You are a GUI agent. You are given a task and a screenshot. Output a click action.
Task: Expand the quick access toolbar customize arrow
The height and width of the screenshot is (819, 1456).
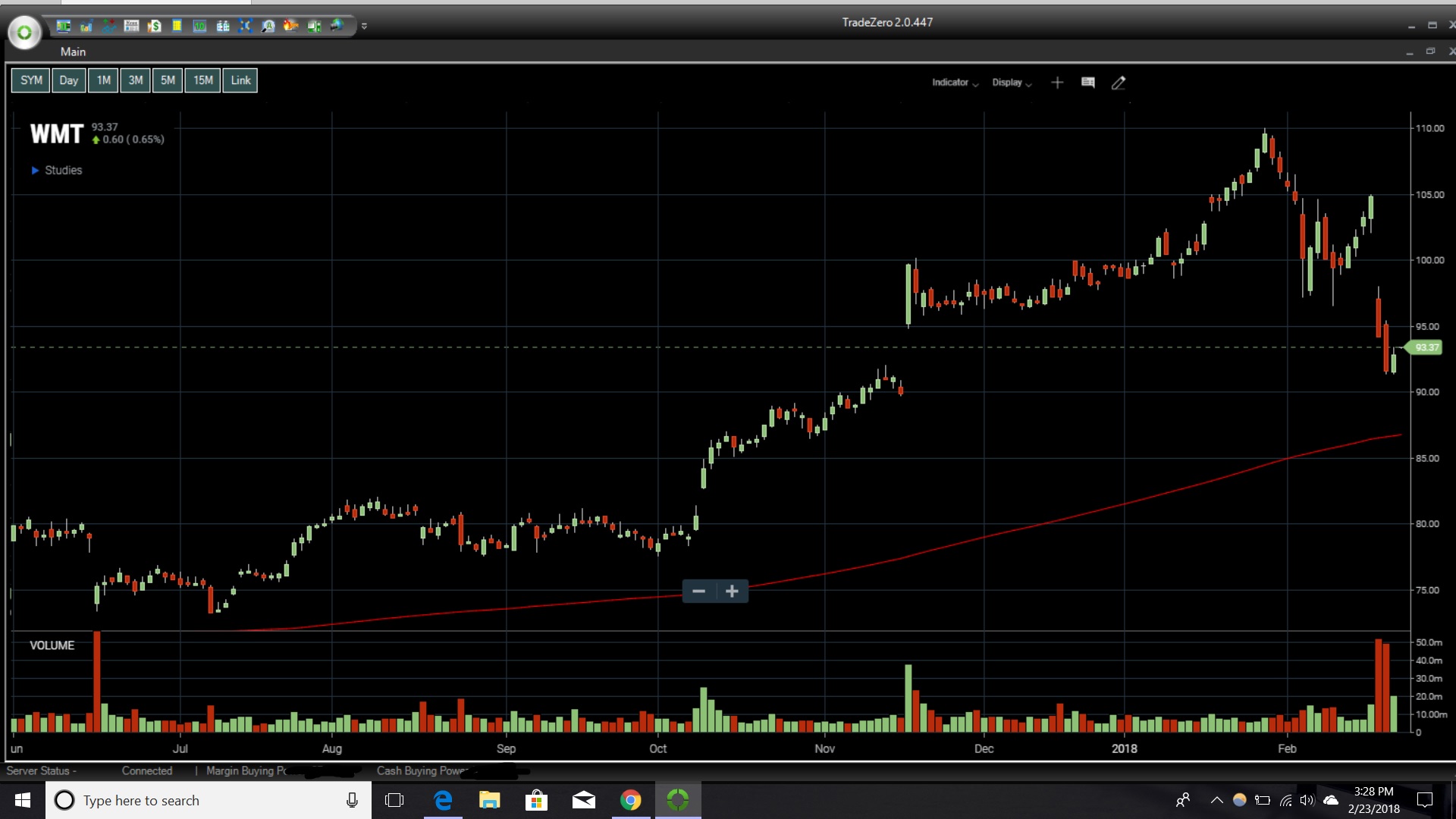click(x=364, y=27)
